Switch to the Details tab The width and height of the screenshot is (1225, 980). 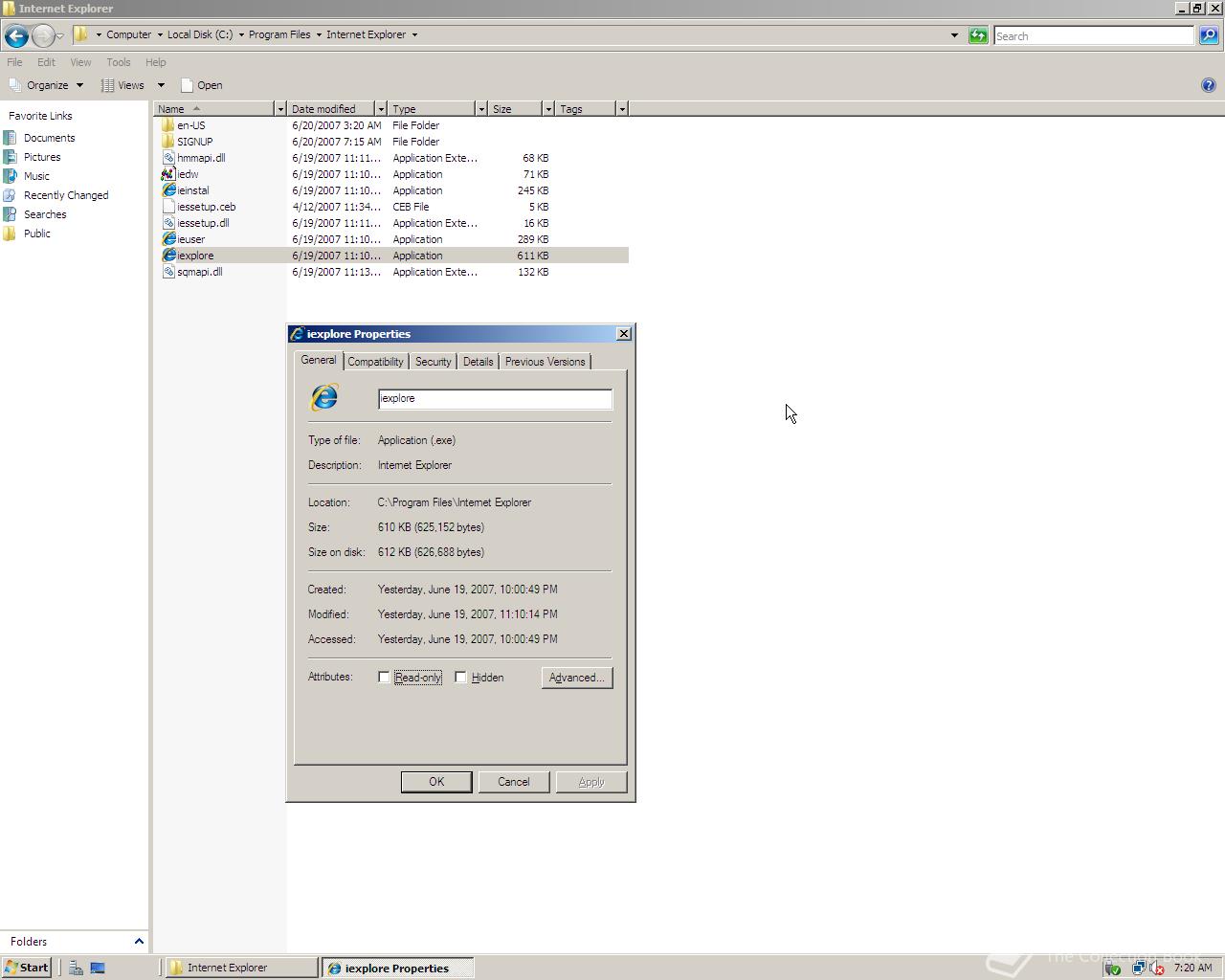tap(478, 362)
